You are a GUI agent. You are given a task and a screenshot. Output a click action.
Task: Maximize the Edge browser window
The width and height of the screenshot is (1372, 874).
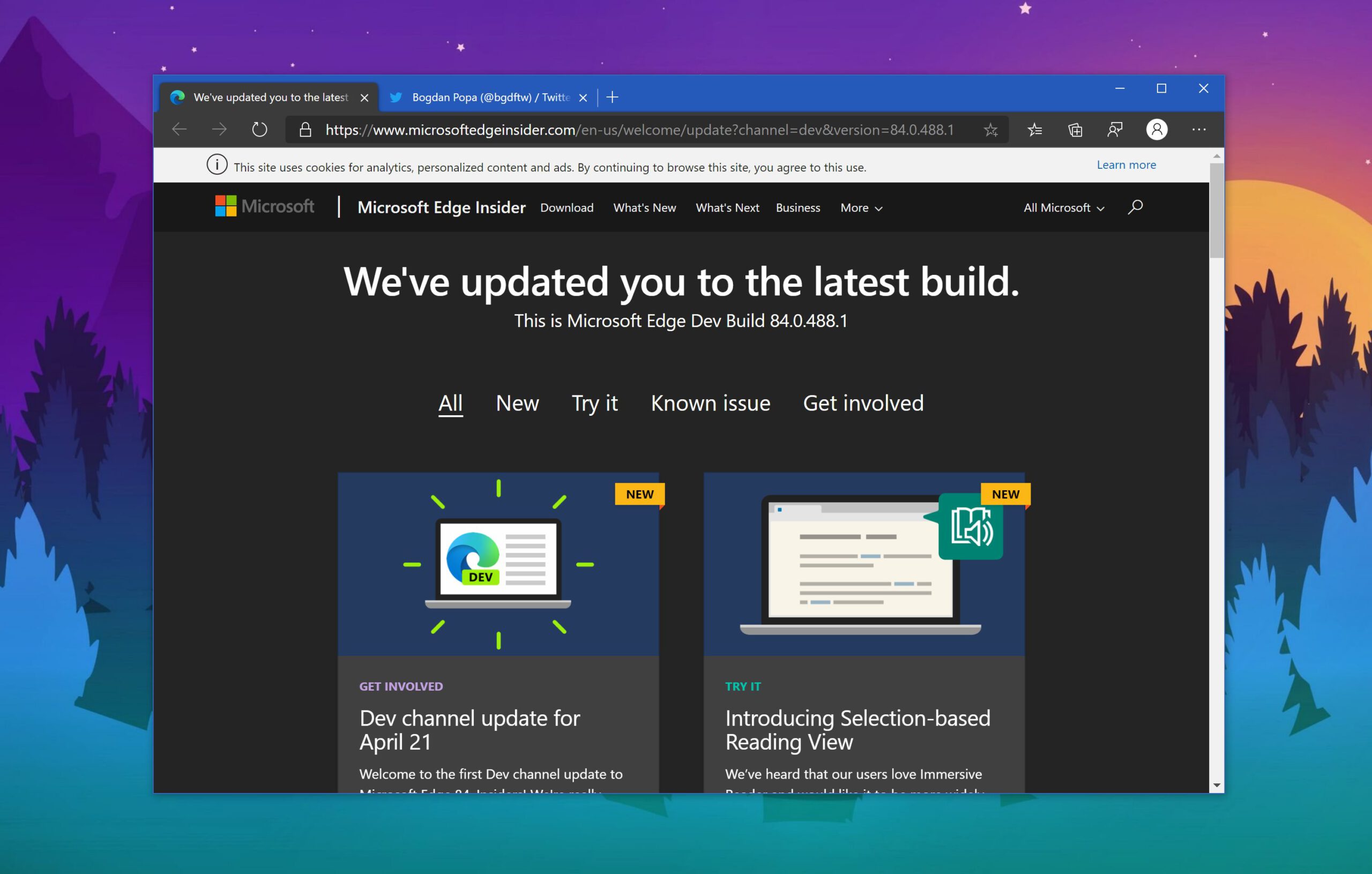pos(1161,88)
